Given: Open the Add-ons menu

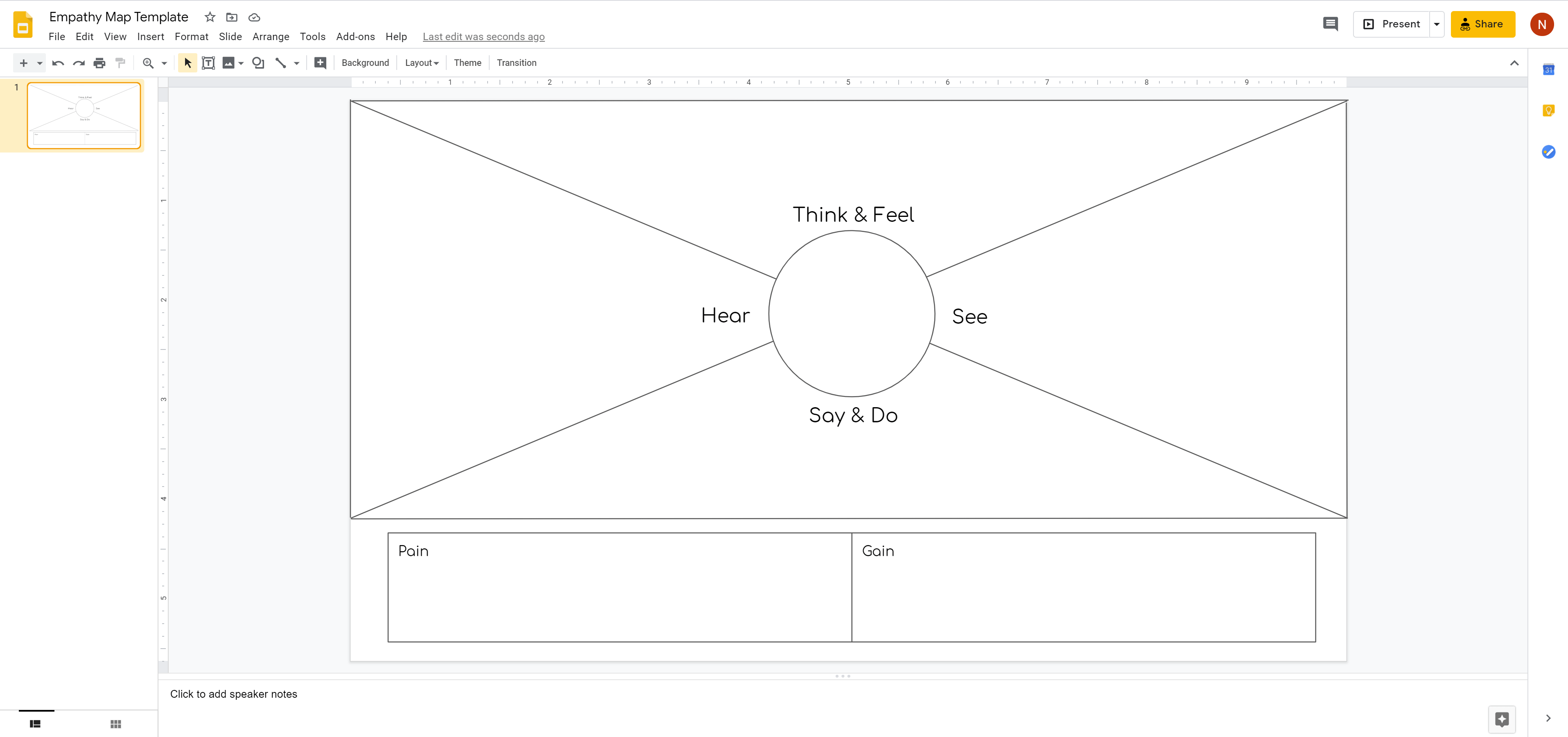Looking at the screenshot, I should pos(355,36).
